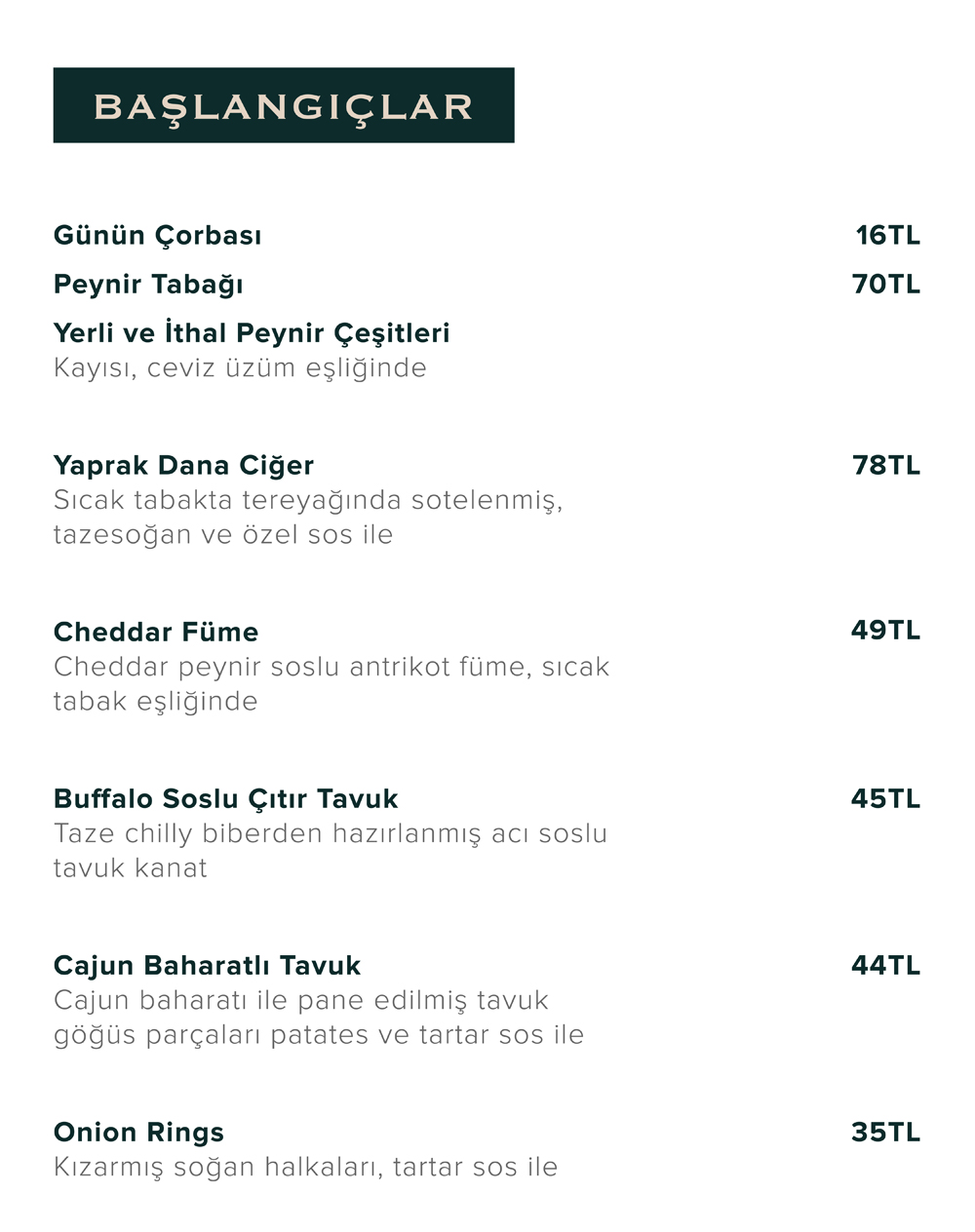Click the 35TL price
This screenshot has width=975, height=1232.
885,1132
